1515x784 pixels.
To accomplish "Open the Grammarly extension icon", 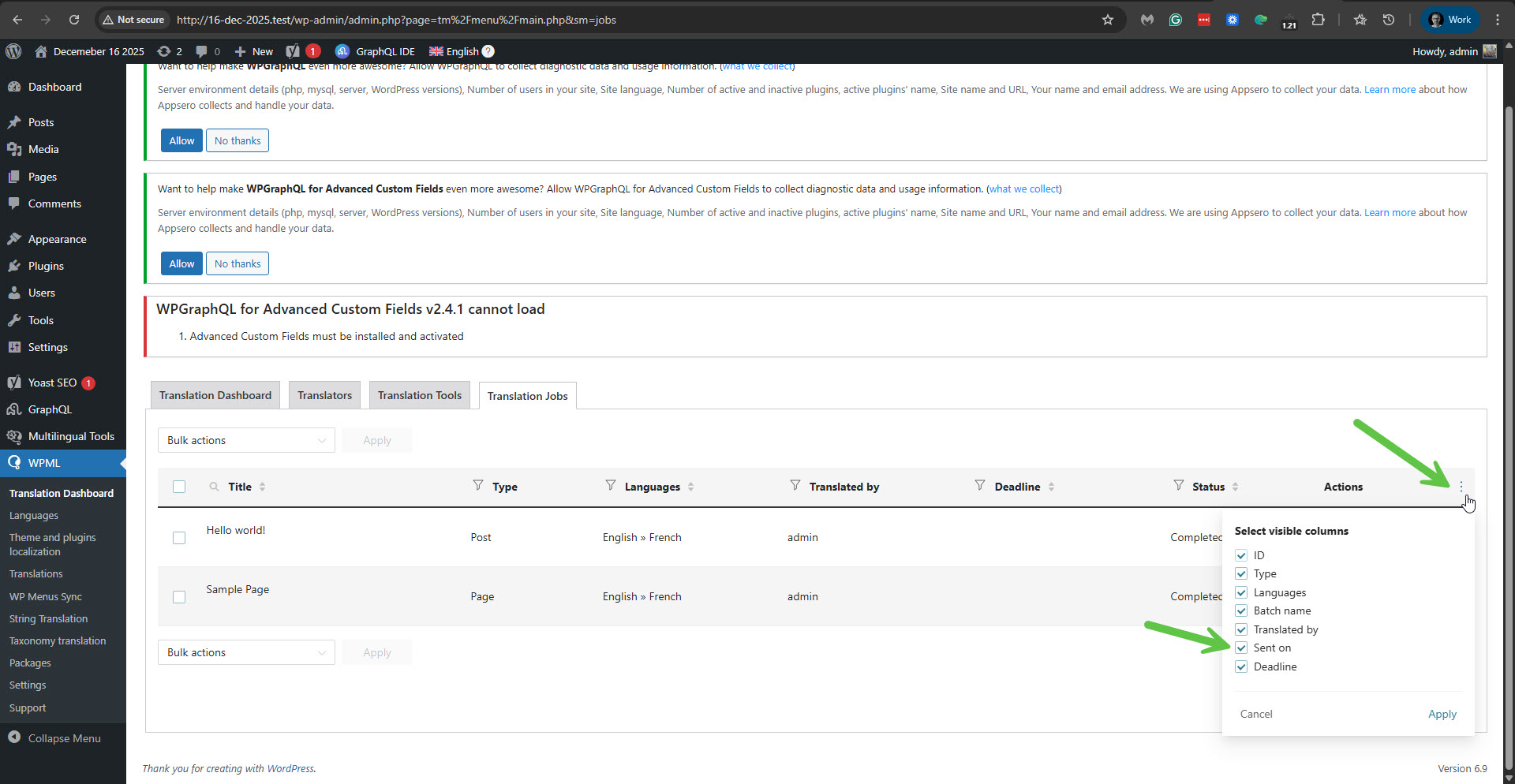I will click(x=1176, y=20).
